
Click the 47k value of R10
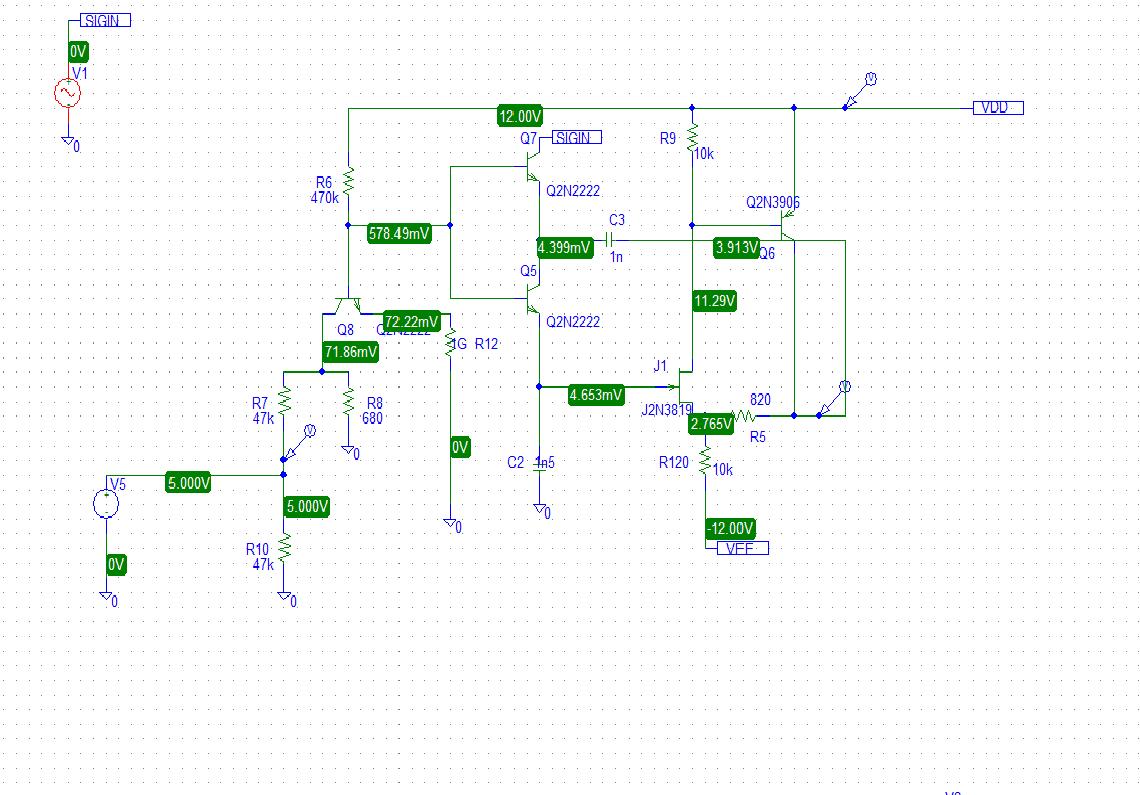point(263,564)
